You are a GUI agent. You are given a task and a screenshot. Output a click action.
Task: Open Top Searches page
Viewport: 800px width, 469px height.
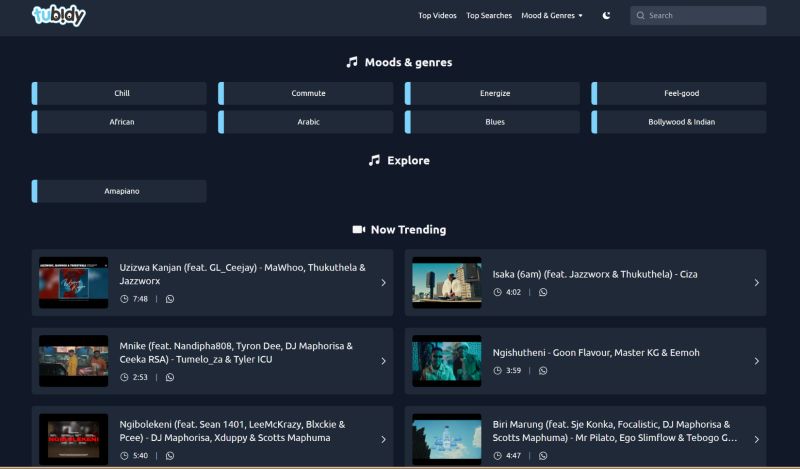(x=489, y=16)
